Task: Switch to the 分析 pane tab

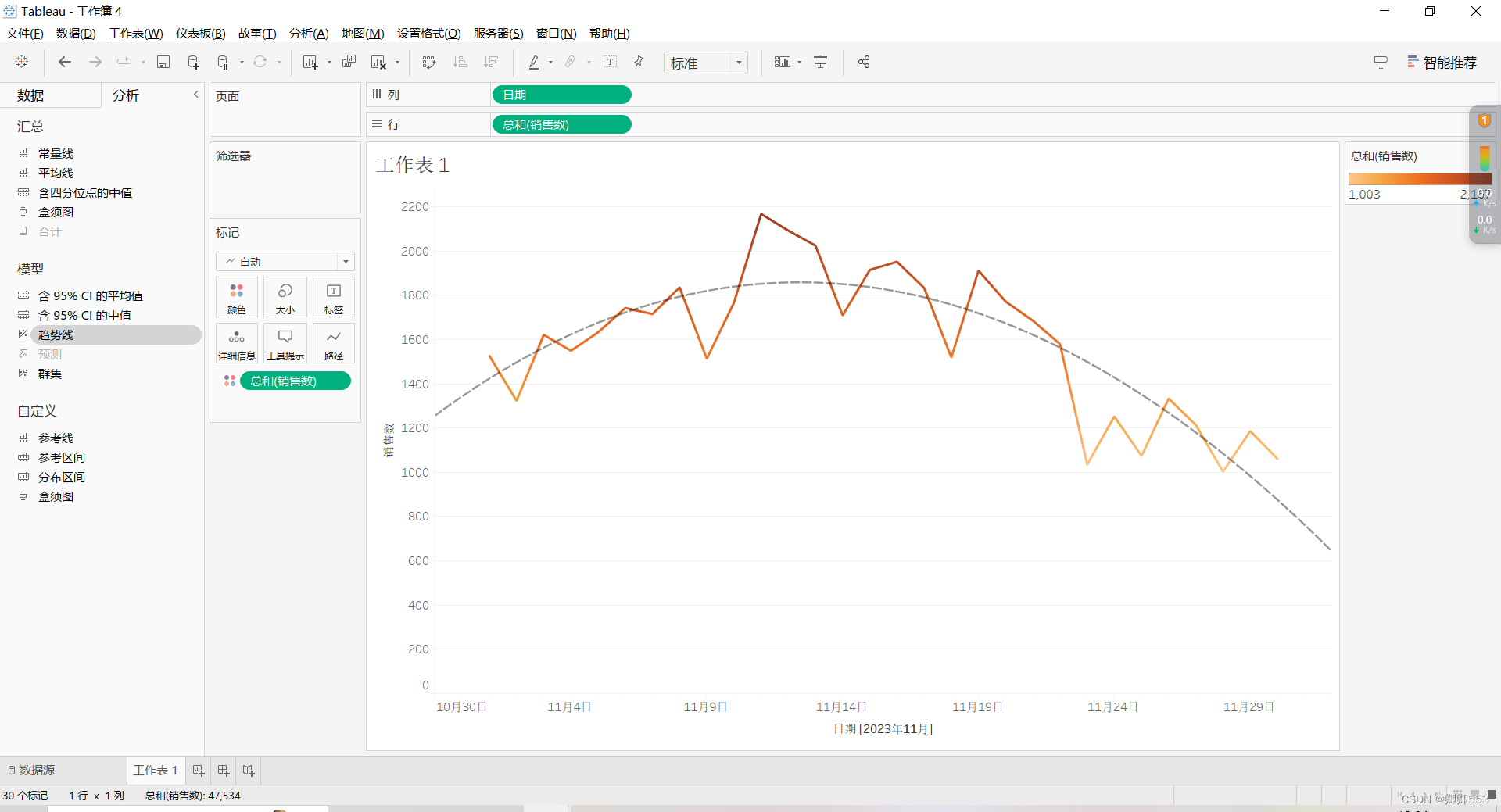Action: pos(126,95)
